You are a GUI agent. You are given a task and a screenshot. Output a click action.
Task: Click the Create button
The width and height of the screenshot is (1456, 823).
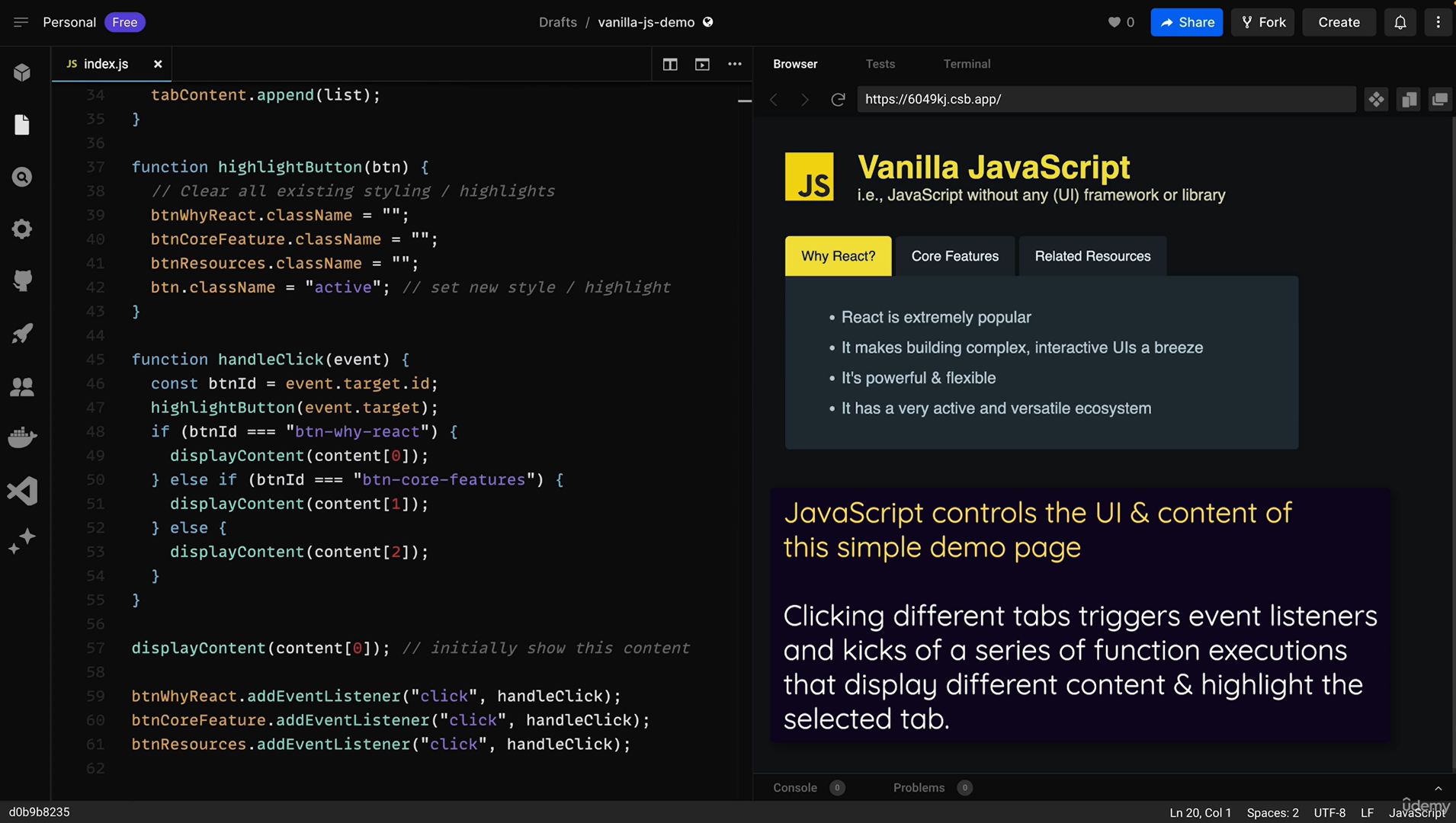[1339, 22]
